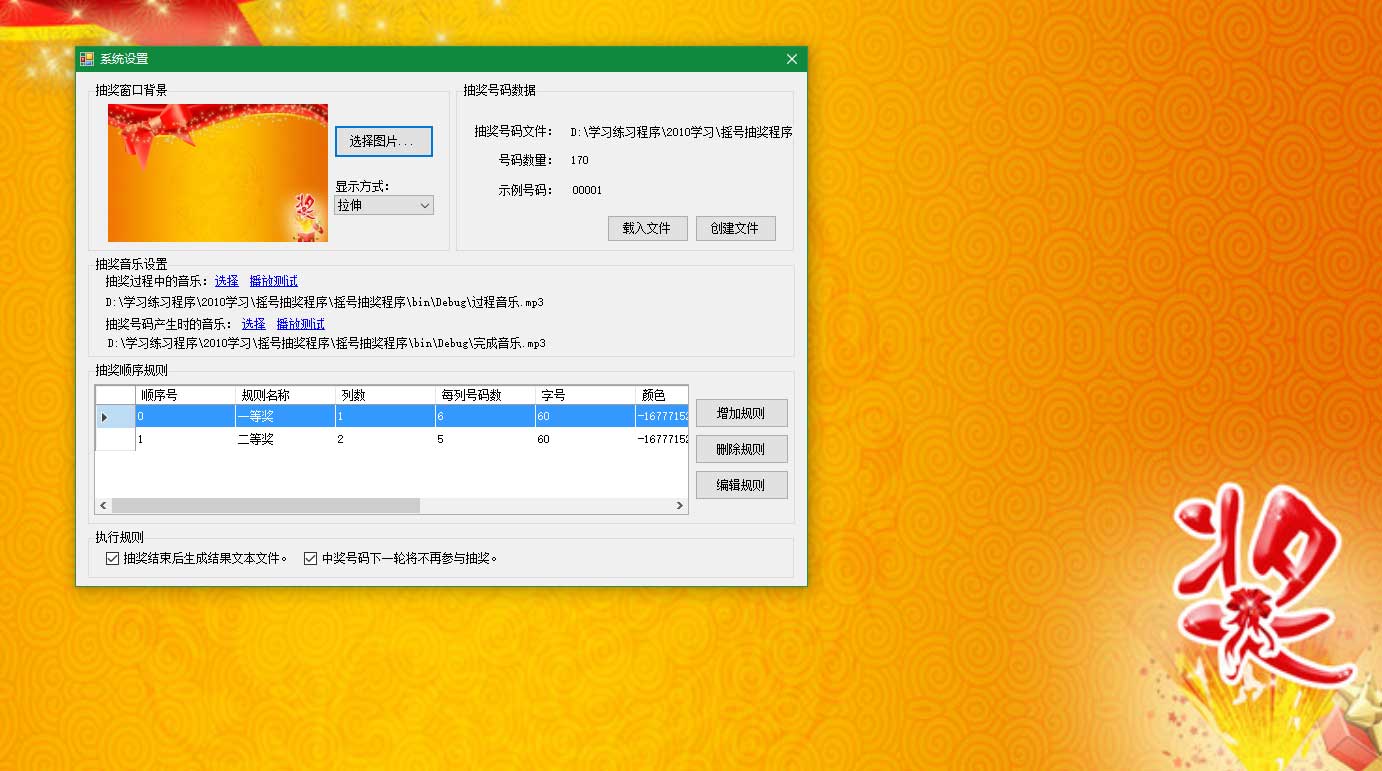
Task: Click 播放测试 for the completion music
Action: coord(300,323)
